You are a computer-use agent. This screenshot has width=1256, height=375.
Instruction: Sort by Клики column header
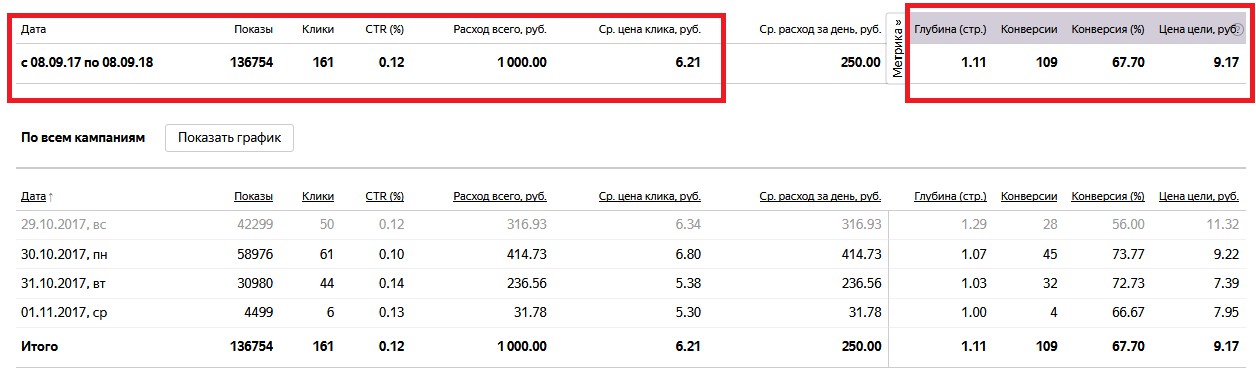[x=318, y=196]
